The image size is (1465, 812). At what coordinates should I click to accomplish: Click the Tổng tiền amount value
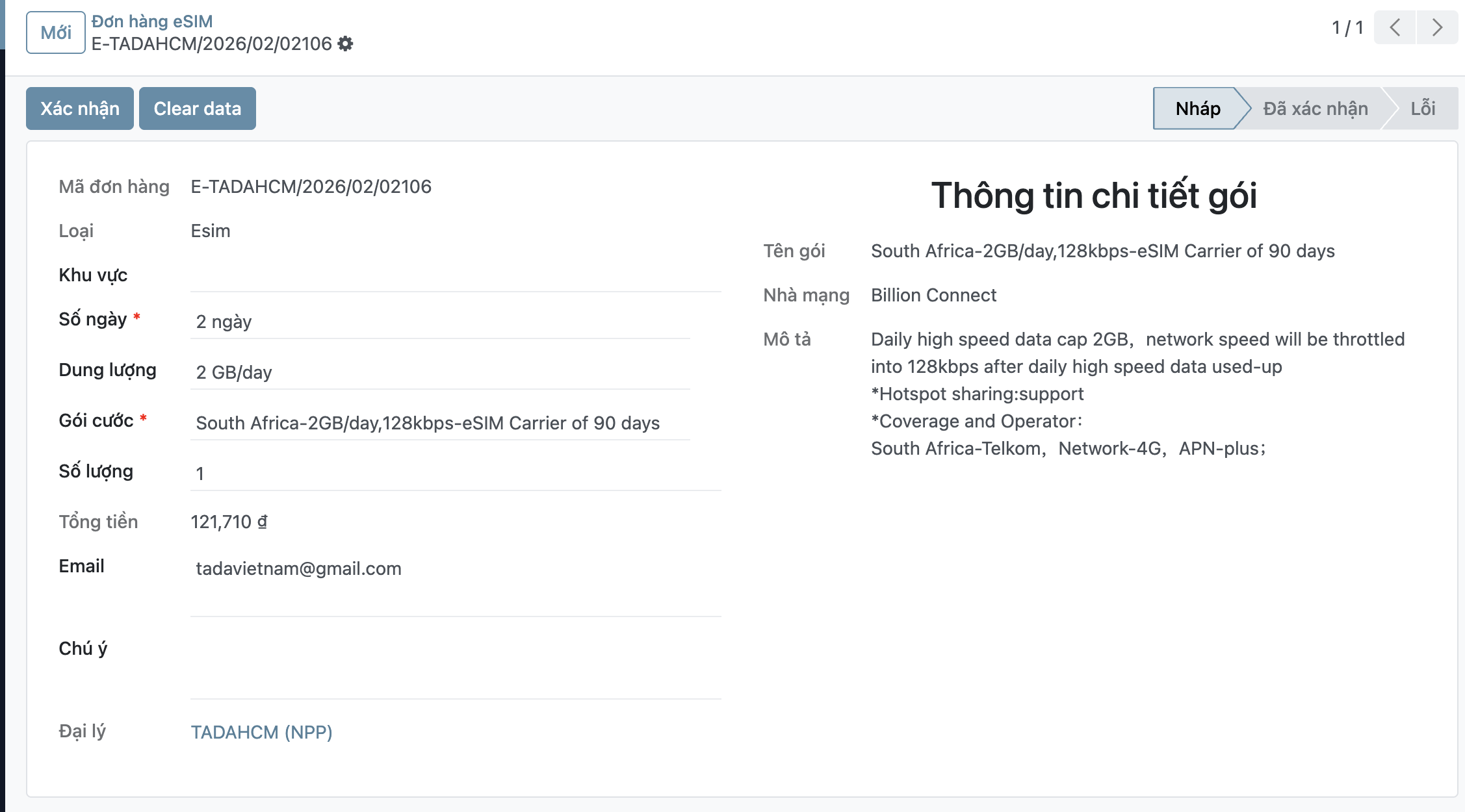(x=229, y=522)
